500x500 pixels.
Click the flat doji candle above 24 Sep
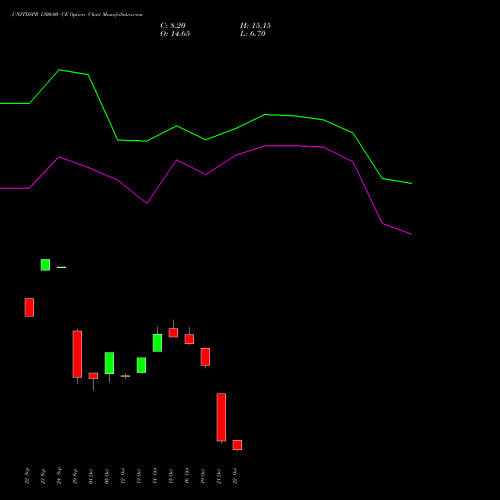[61, 267]
